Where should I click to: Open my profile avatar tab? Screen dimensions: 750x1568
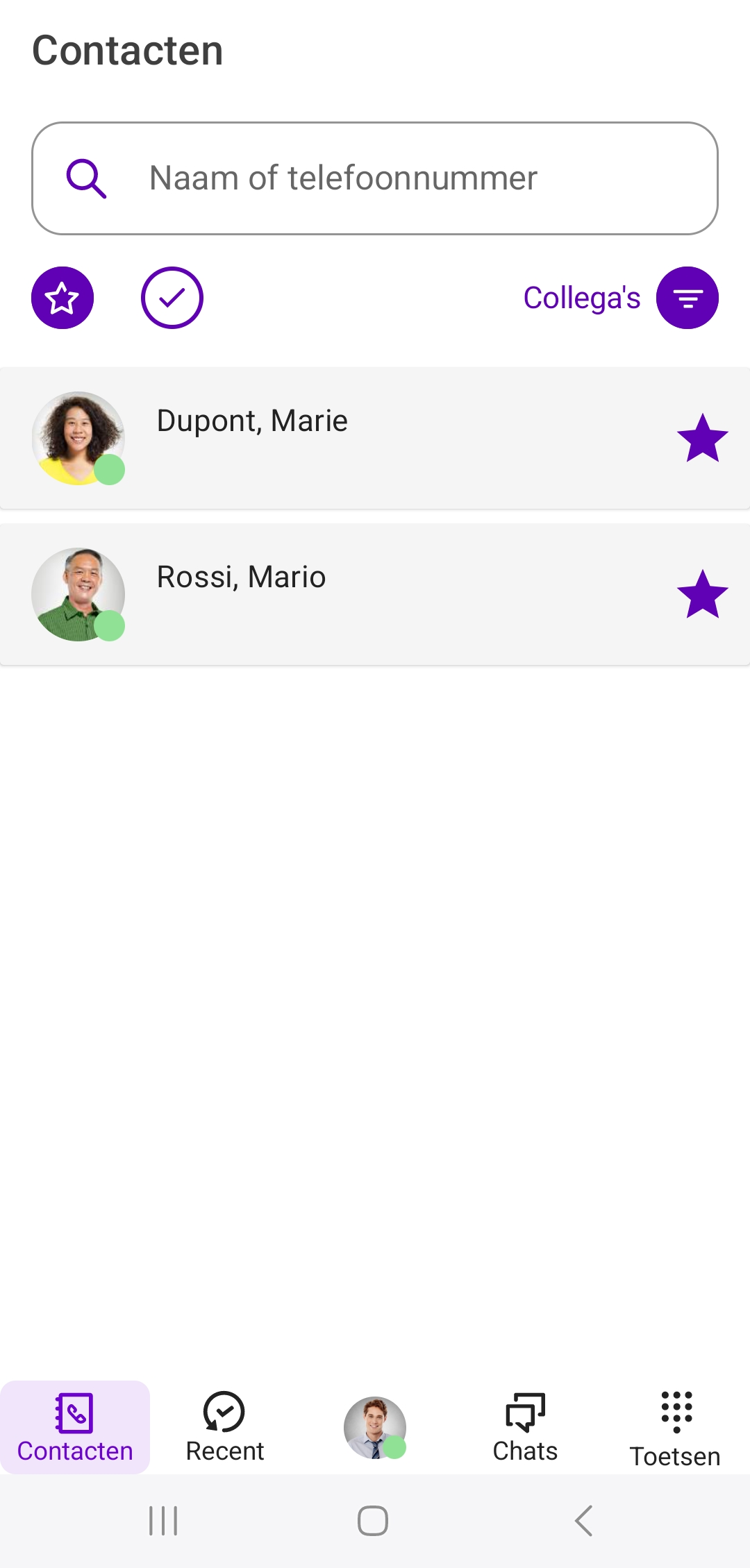pyautogui.click(x=375, y=1427)
